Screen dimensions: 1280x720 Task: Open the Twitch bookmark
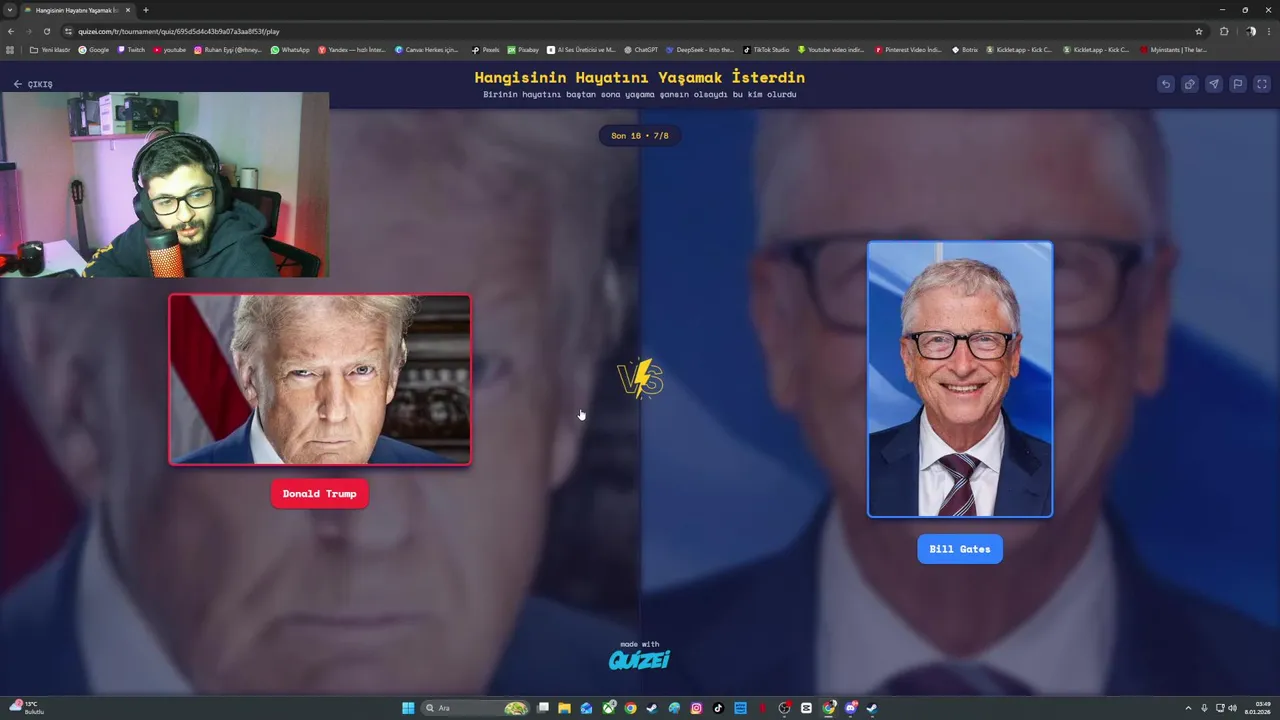pyautogui.click(x=131, y=49)
